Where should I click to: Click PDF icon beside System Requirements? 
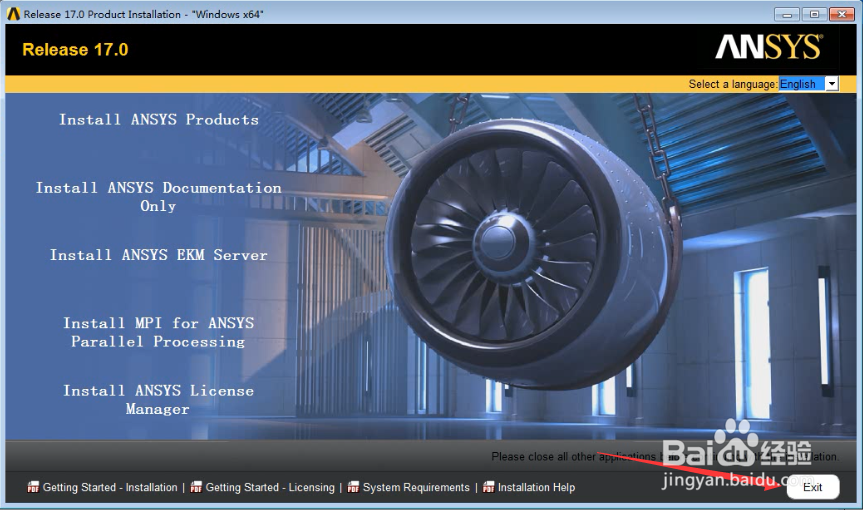click(353, 487)
